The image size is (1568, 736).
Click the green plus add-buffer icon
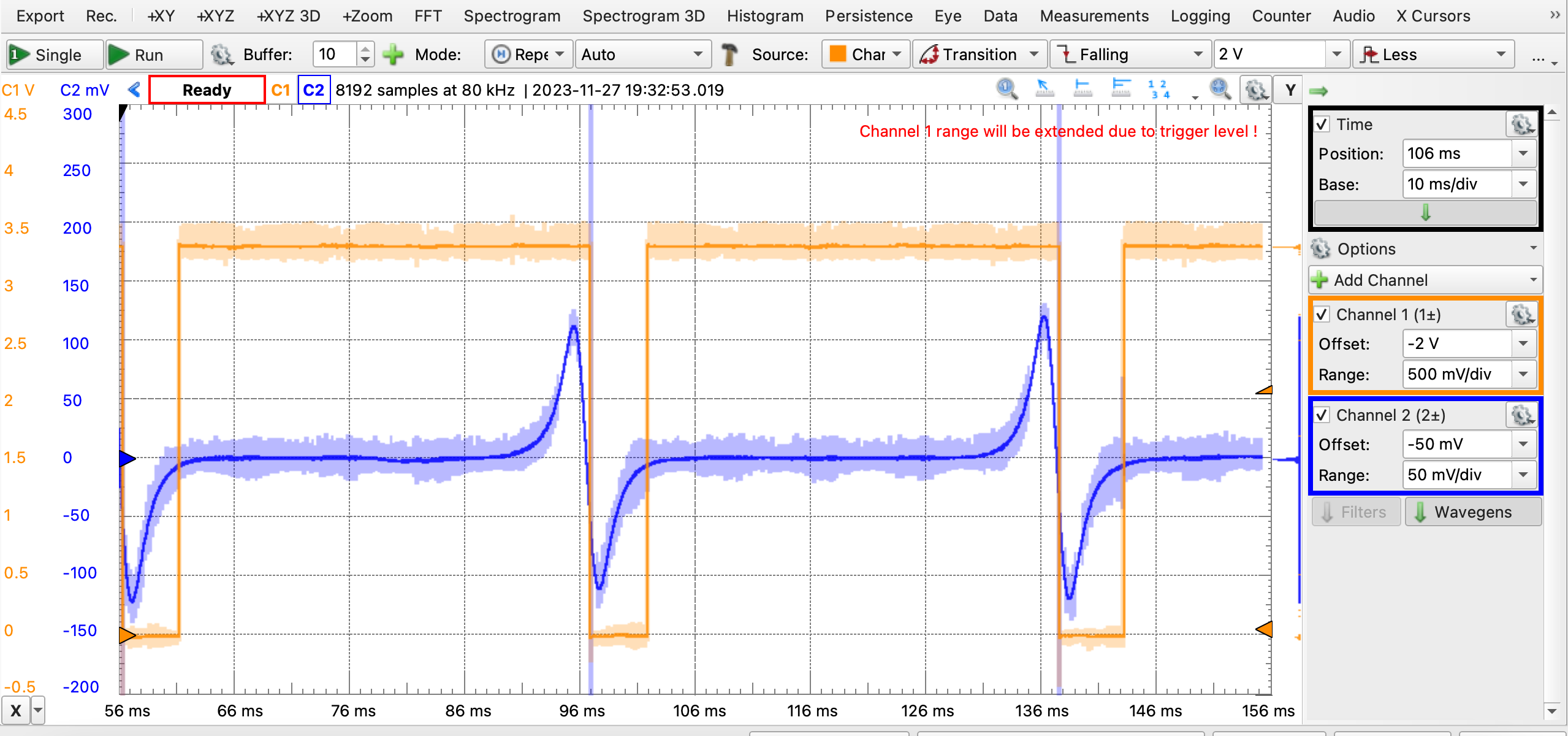pyautogui.click(x=393, y=55)
